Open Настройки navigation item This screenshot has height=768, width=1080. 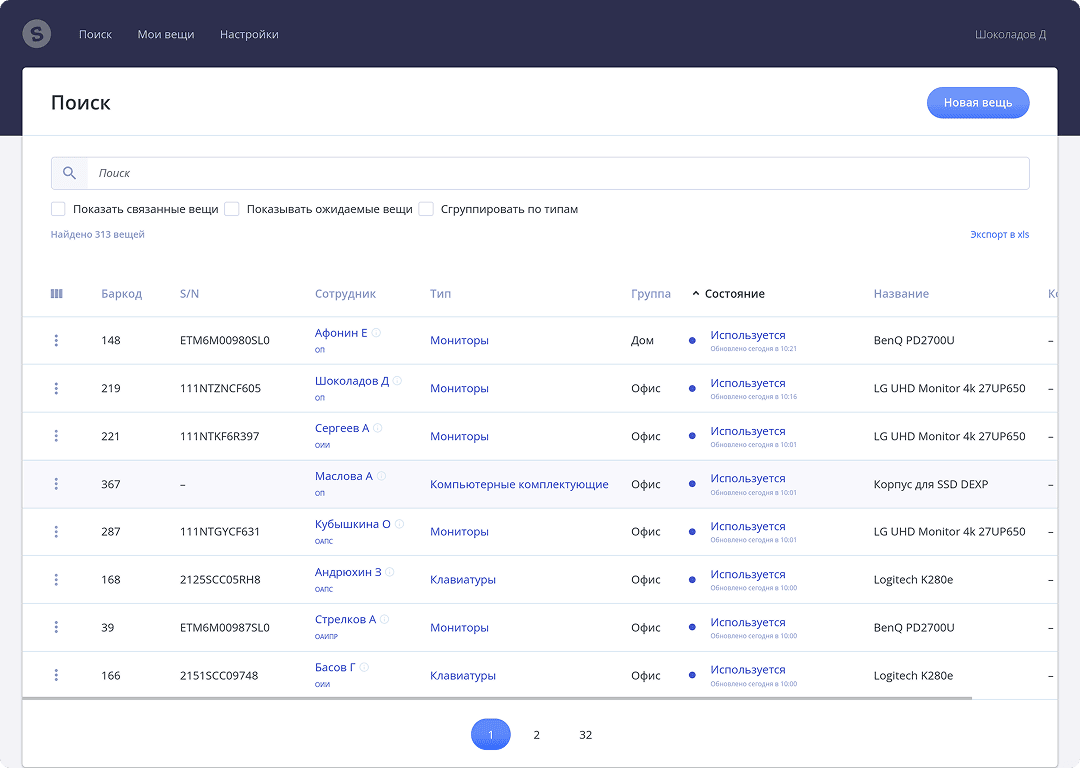(249, 34)
